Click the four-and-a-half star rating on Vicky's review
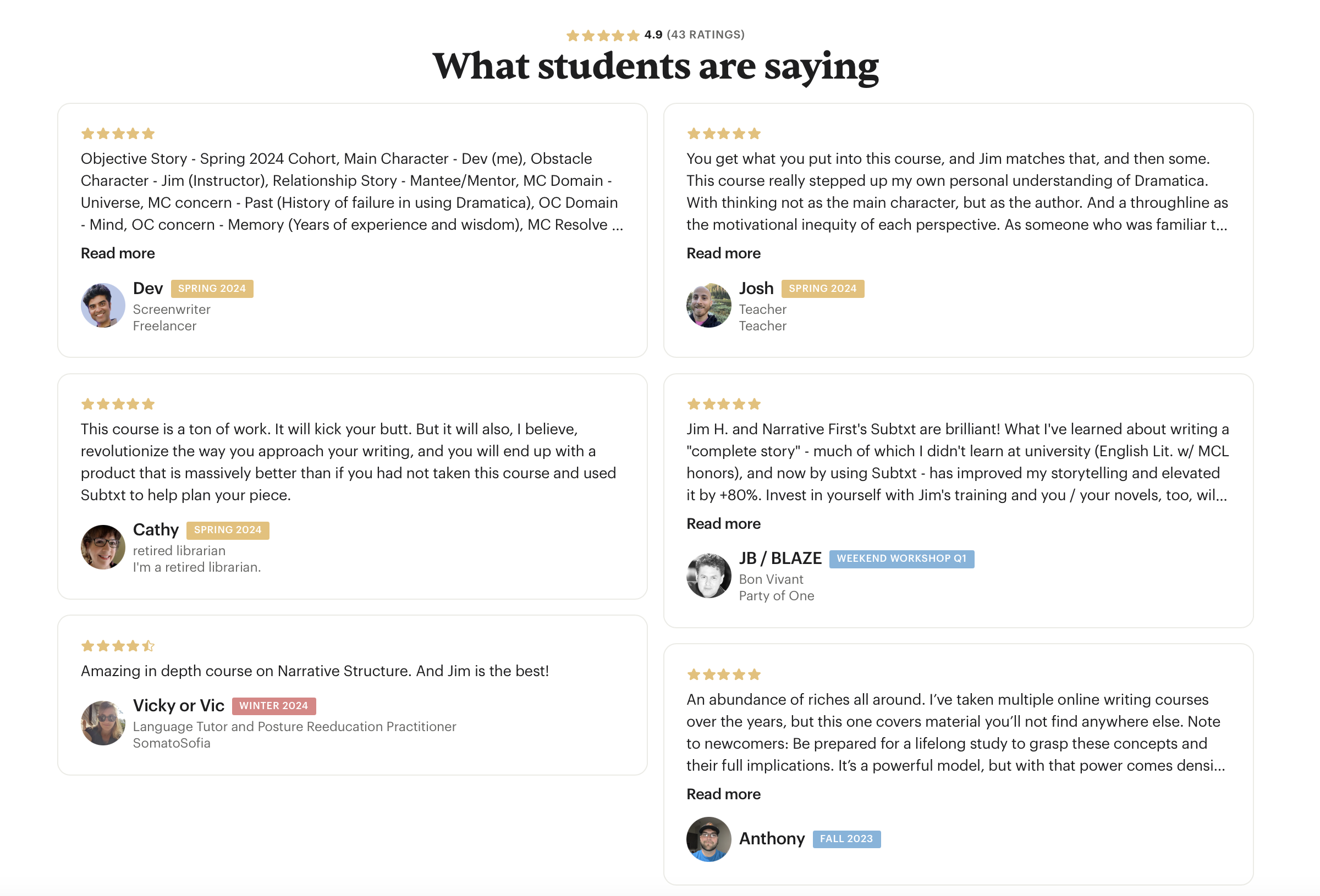Image resolution: width=1320 pixels, height=896 pixels. [x=118, y=645]
